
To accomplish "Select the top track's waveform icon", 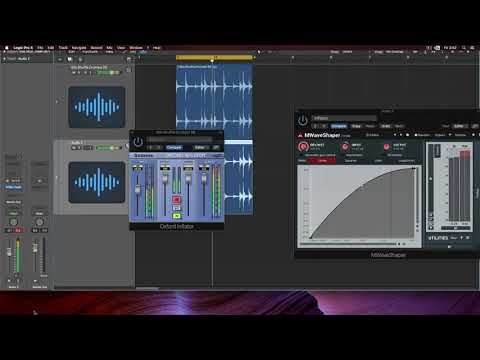I will click(x=97, y=107).
